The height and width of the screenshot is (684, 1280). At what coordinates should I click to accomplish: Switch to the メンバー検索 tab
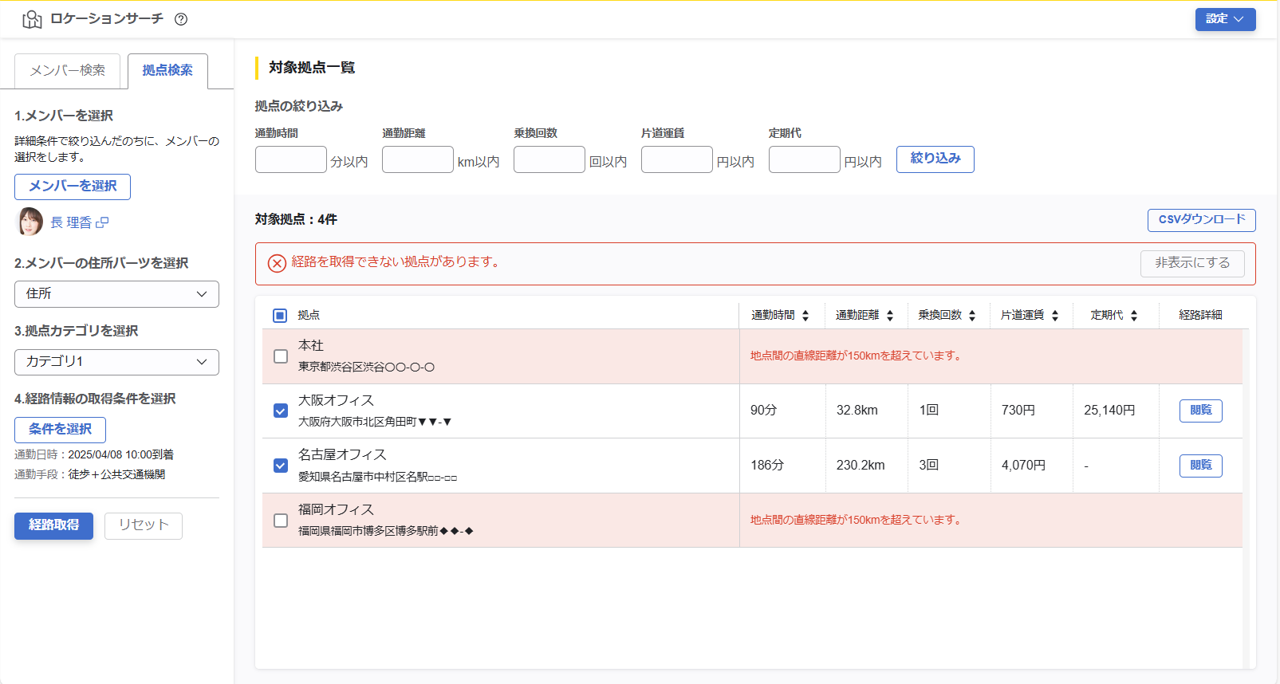click(x=67, y=71)
